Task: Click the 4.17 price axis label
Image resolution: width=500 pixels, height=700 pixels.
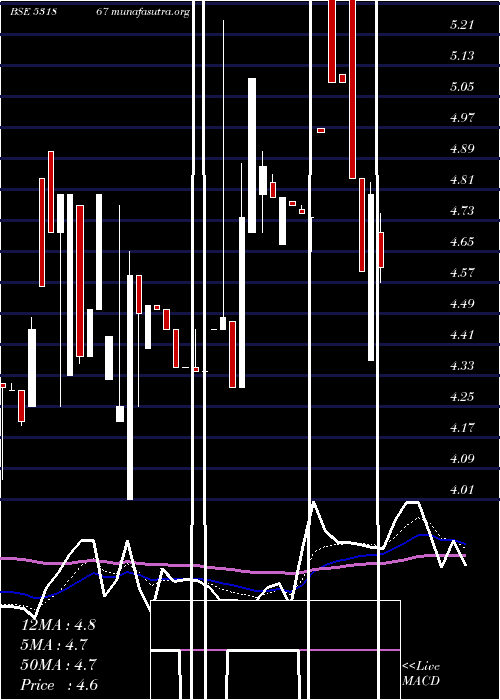Action: [462, 428]
